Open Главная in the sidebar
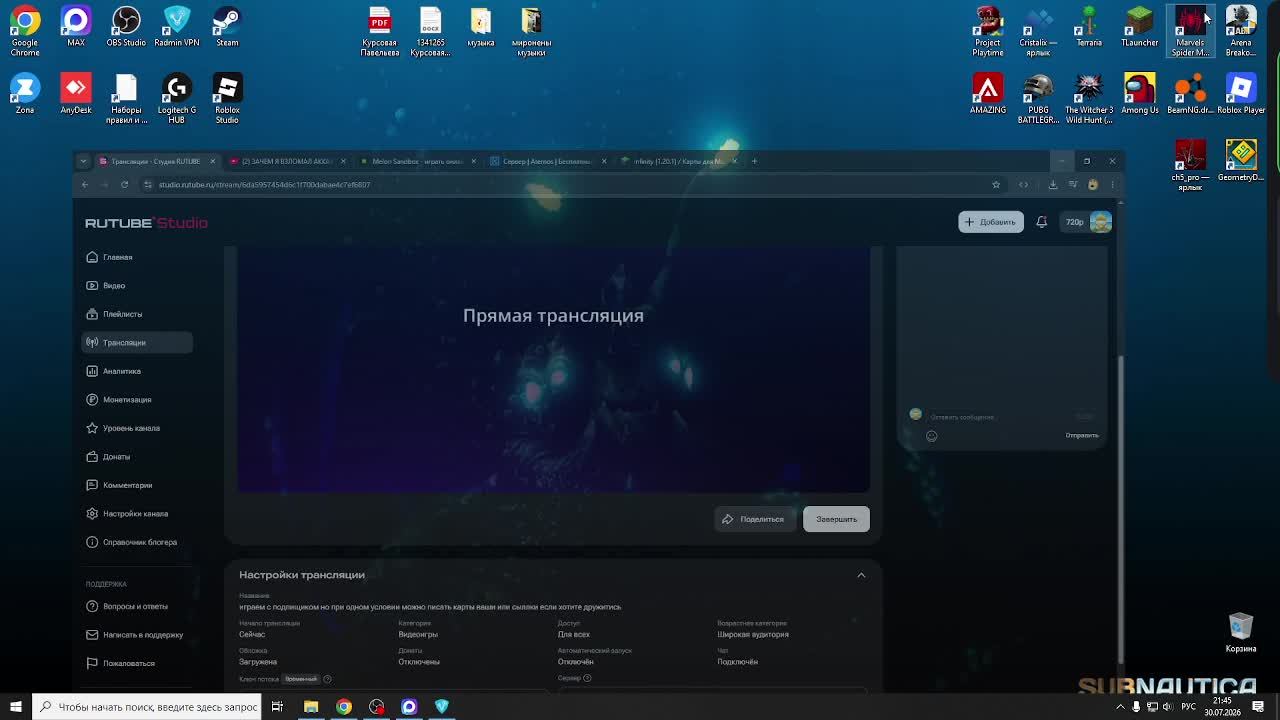Viewport: 1280px width, 720px height. pyautogui.click(x=137, y=257)
